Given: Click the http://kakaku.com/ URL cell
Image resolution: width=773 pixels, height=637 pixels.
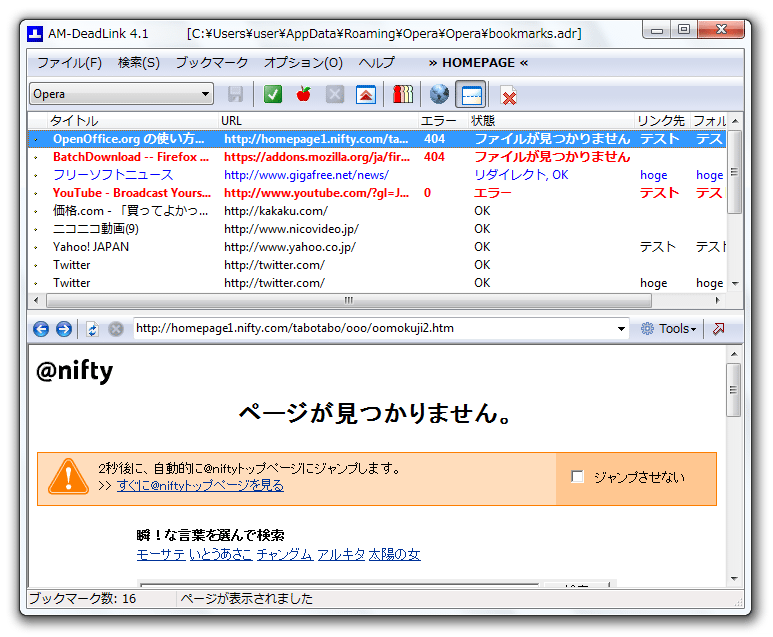Looking at the screenshot, I should pyautogui.click(x=276, y=211).
